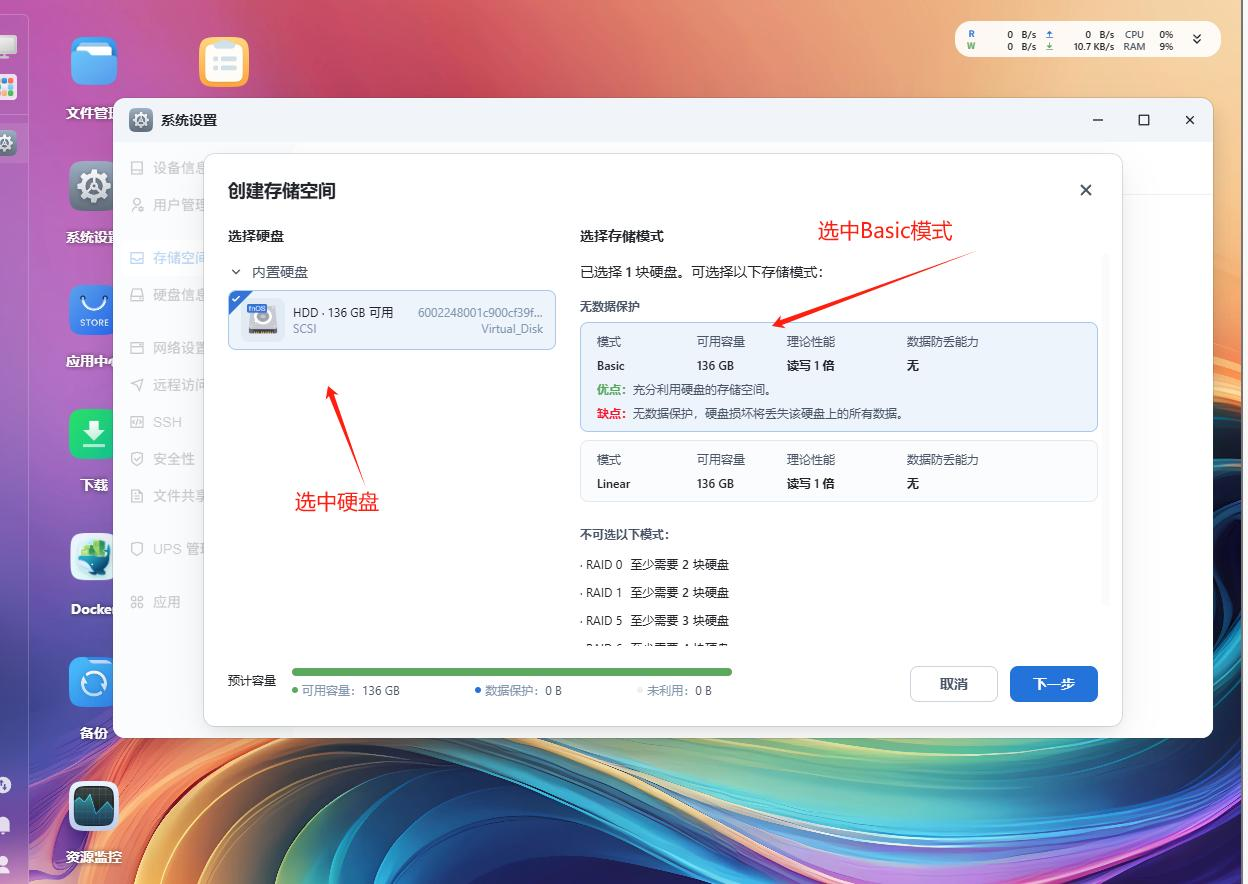Open UPS 管理 in settings sidebar
The height and width of the screenshot is (884, 1248).
pyautogui.click(x=168, y=549)
